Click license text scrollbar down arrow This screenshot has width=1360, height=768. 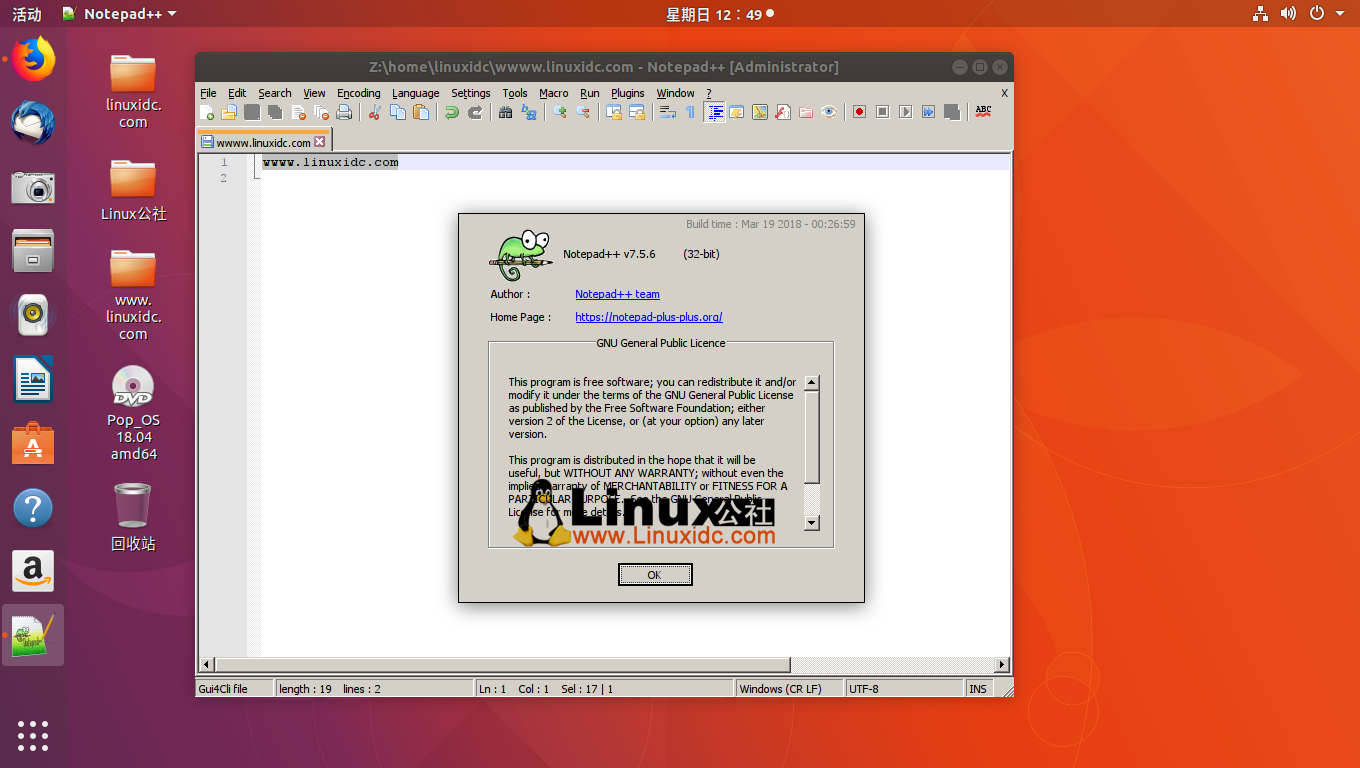click(812, 522)
